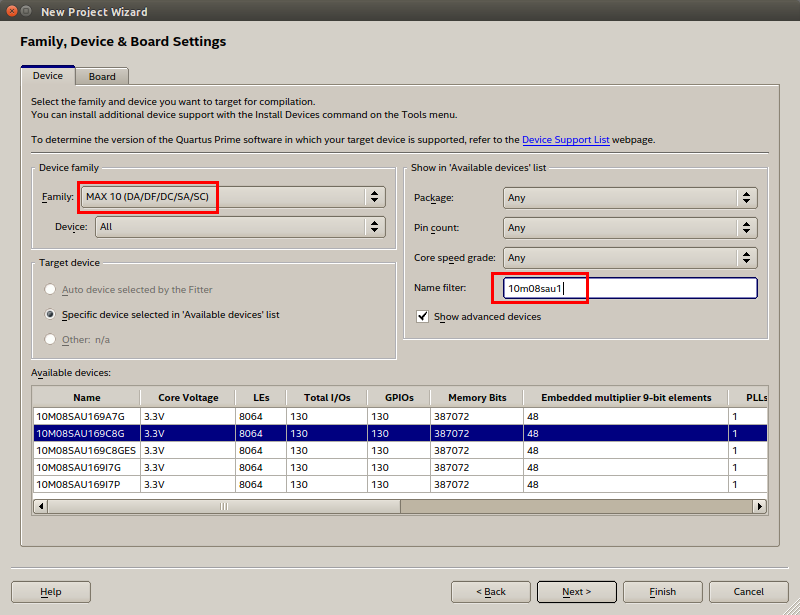Viewport: 800px width, 615px height.
Task: Sort devices by Core Voltage column header
Action: click(x=188, y=397)
